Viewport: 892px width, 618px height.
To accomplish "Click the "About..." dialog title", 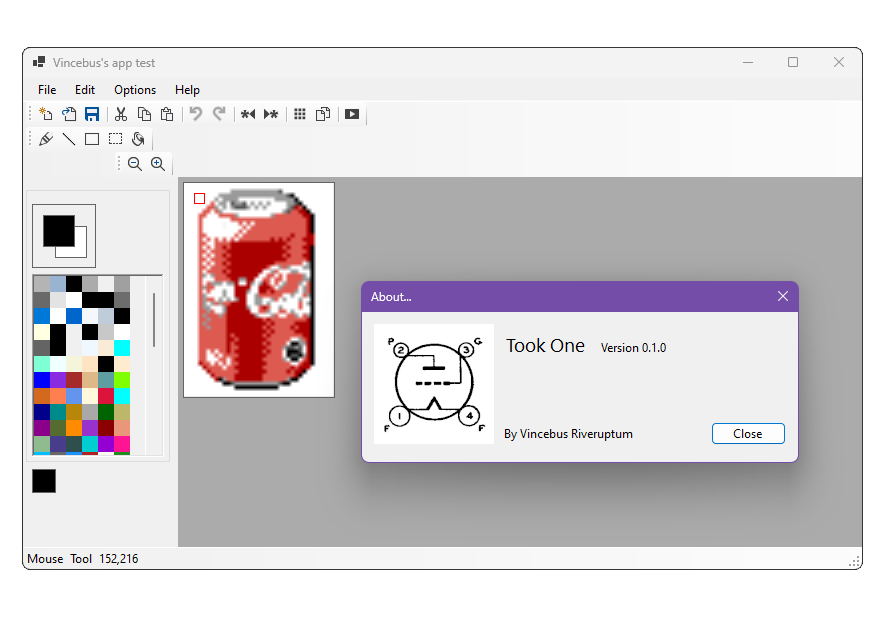I will (x=391, y=296).
